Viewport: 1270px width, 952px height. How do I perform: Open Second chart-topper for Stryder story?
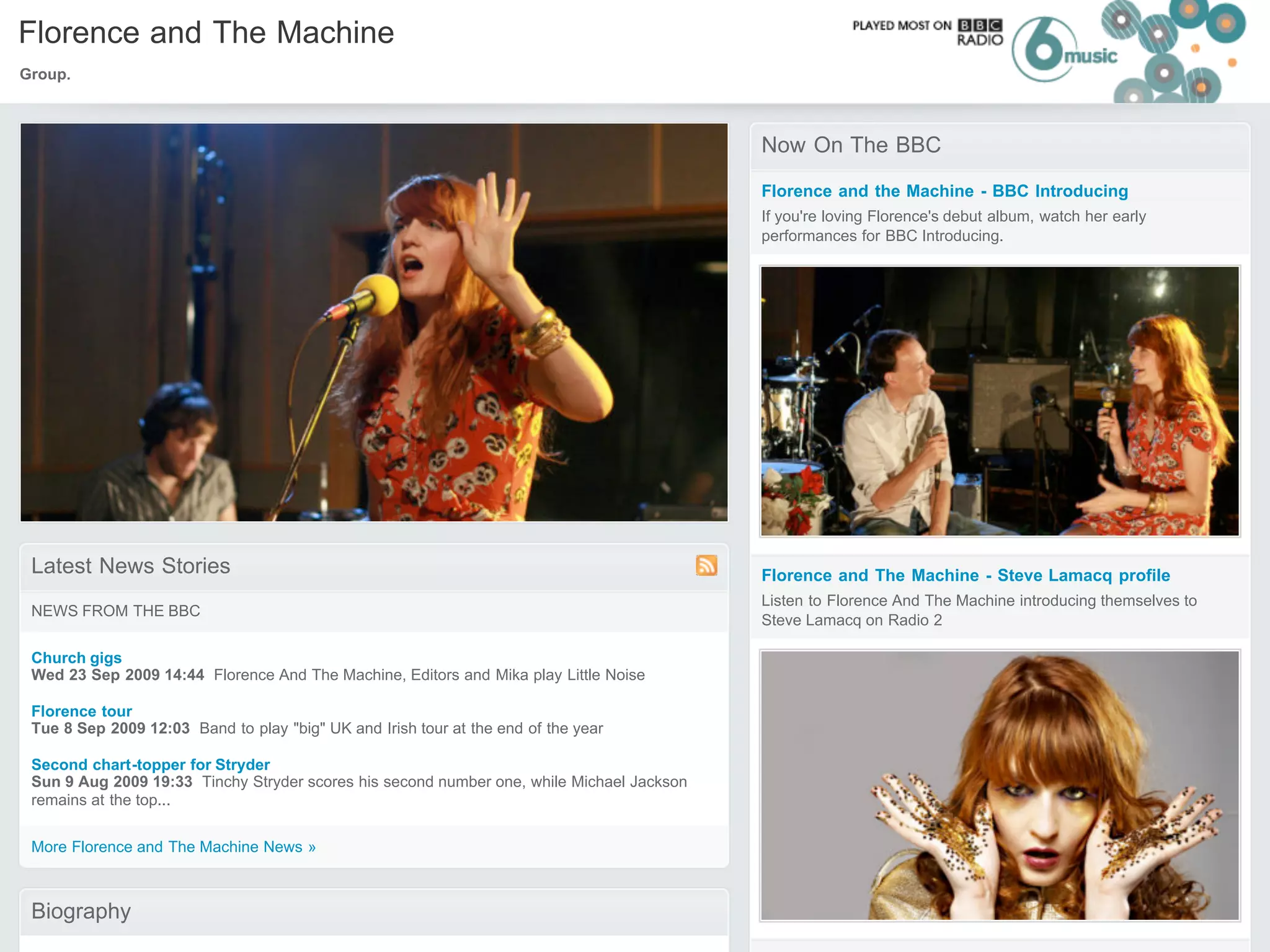point(151,764)
